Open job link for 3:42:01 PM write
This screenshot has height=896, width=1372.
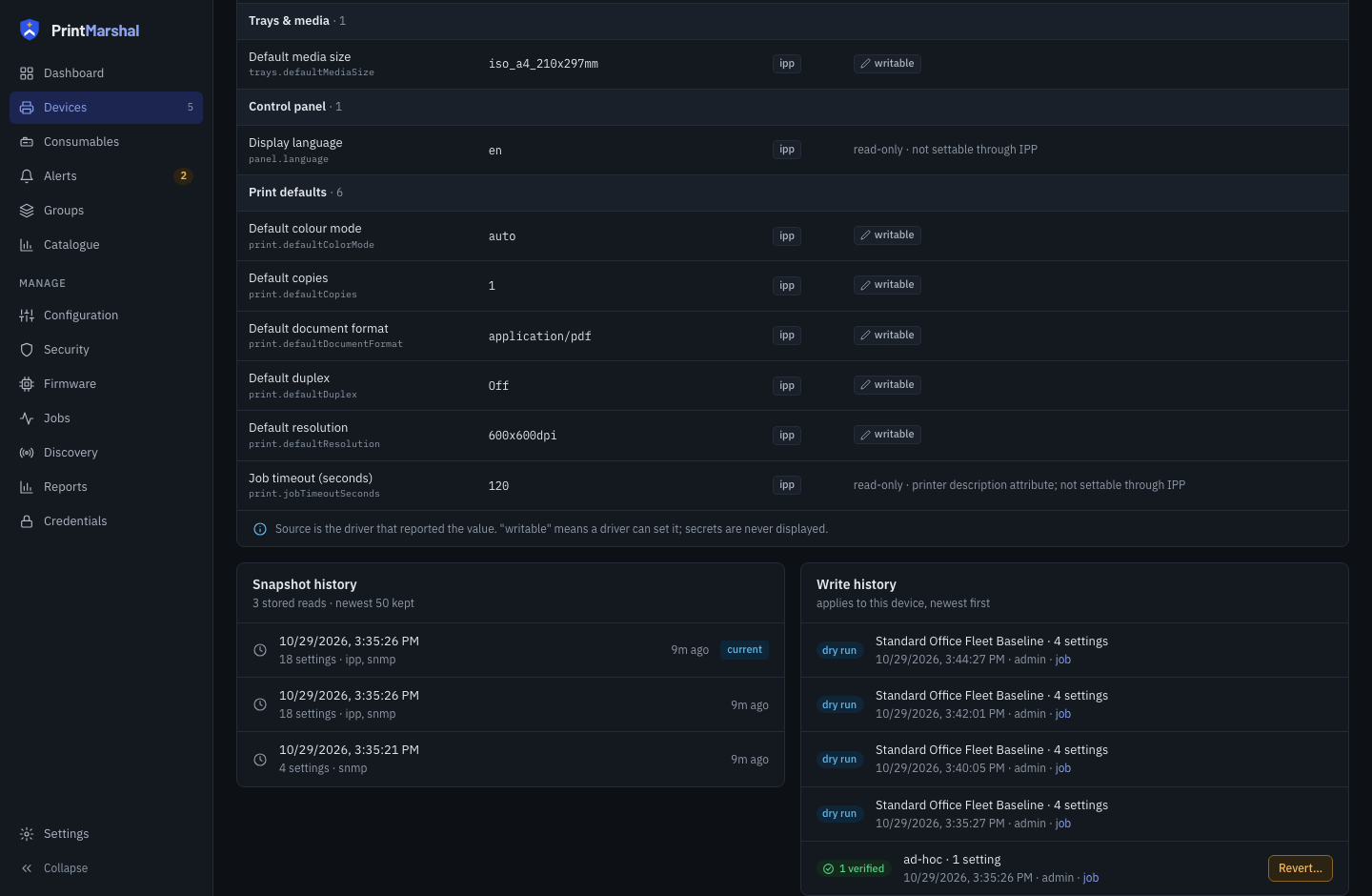click(1063, 714)
